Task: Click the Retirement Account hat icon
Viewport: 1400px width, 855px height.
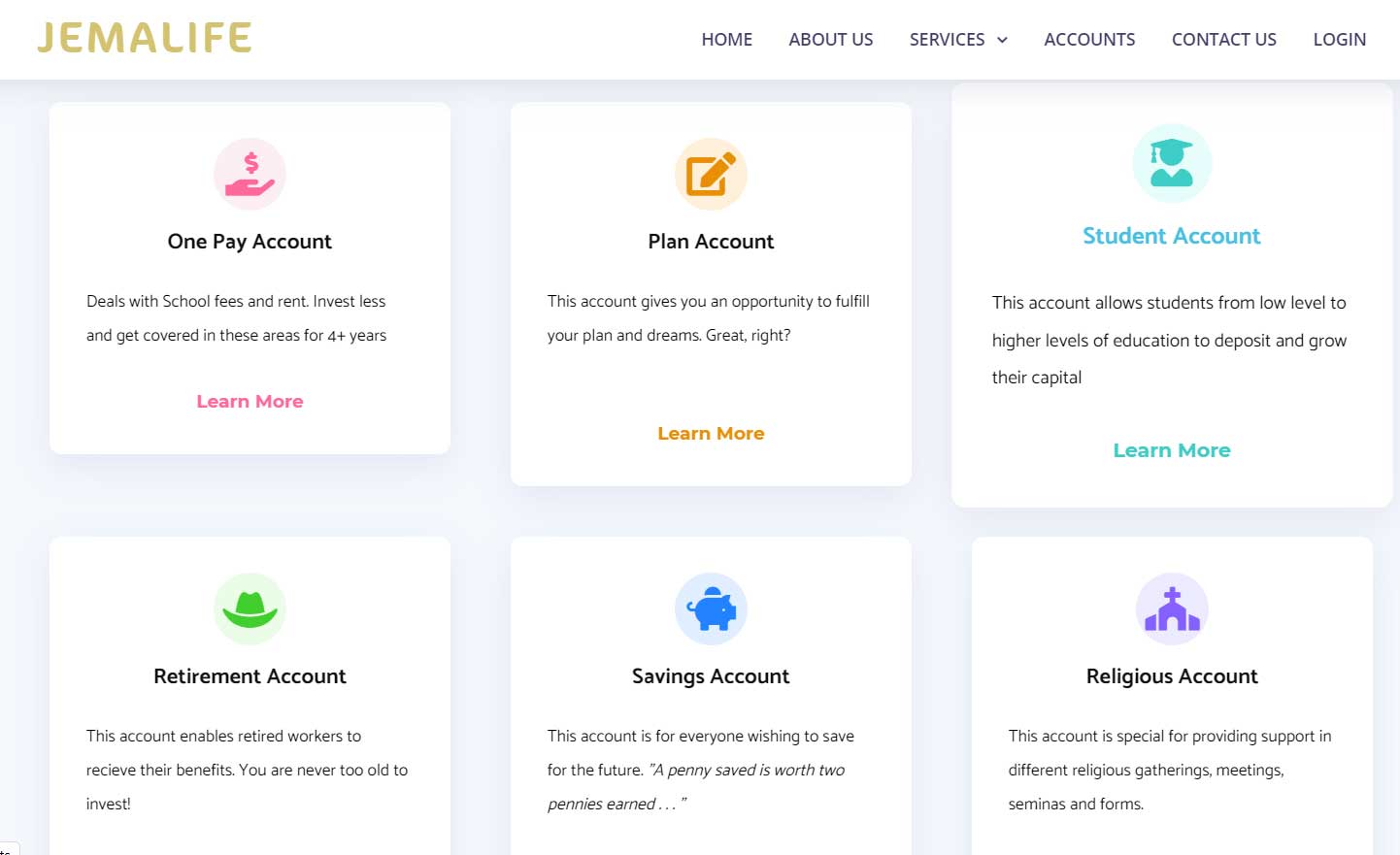Action: point(250,608)
